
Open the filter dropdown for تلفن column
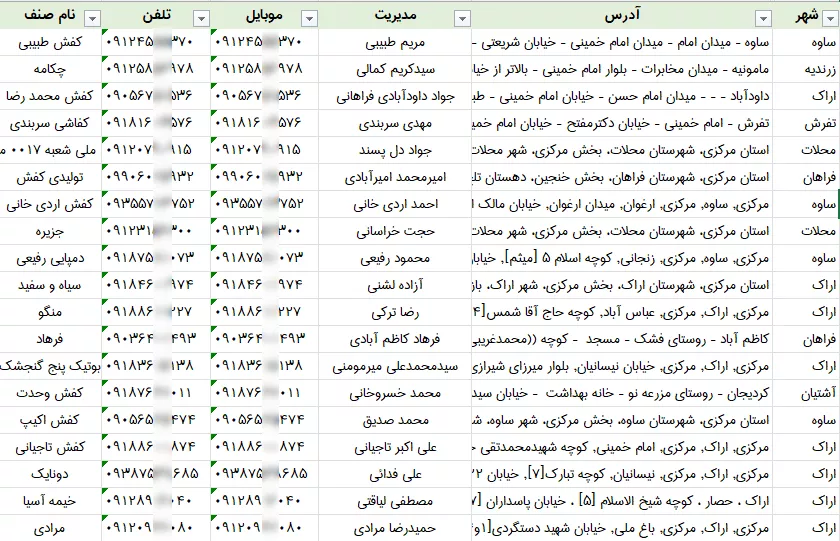click(201, 19)
